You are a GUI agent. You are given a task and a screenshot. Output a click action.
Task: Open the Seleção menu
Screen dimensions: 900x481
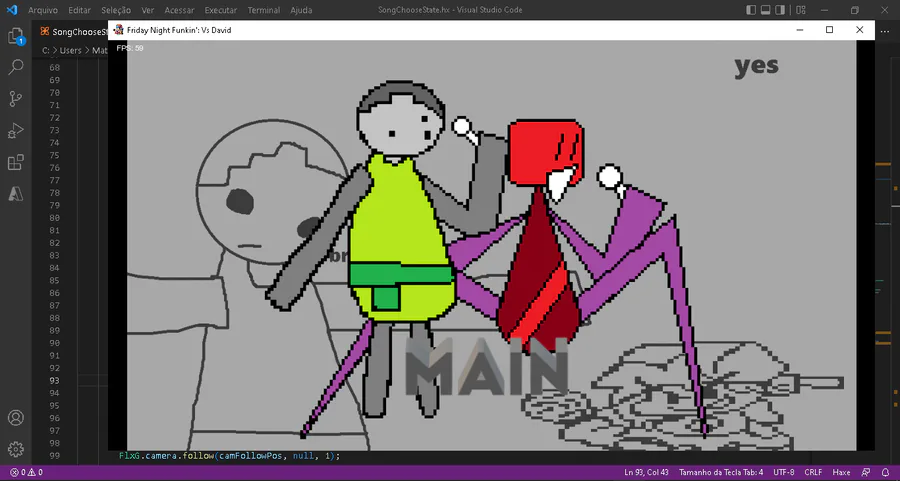116,10
